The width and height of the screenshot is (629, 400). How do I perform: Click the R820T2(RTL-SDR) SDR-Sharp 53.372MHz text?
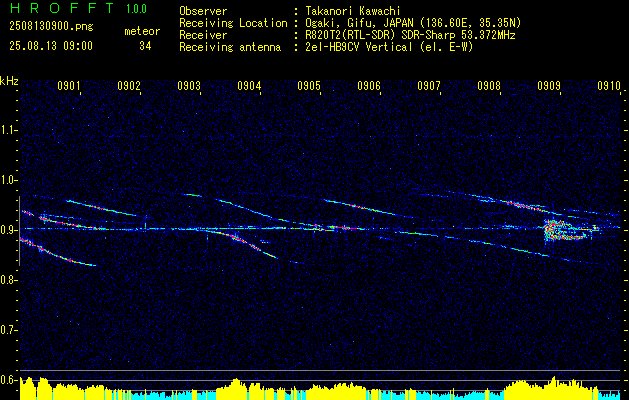click(409, 35)
